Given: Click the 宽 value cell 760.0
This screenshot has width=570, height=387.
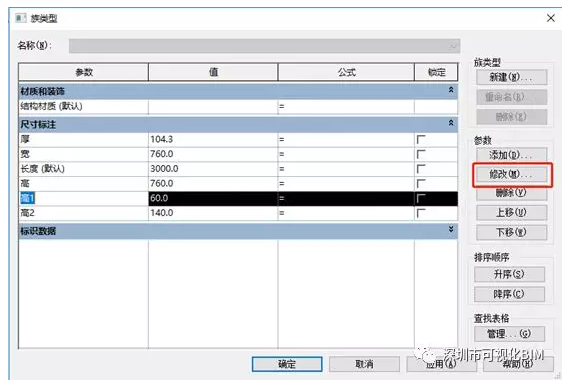Looking at the screenshot, I should coord(213,154).
